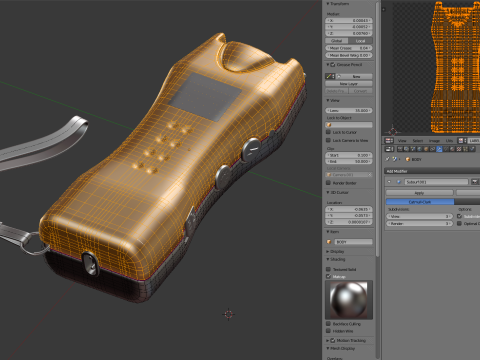
Task: Open the Scene properties tab icon
Action: click(x=413, y=149)
